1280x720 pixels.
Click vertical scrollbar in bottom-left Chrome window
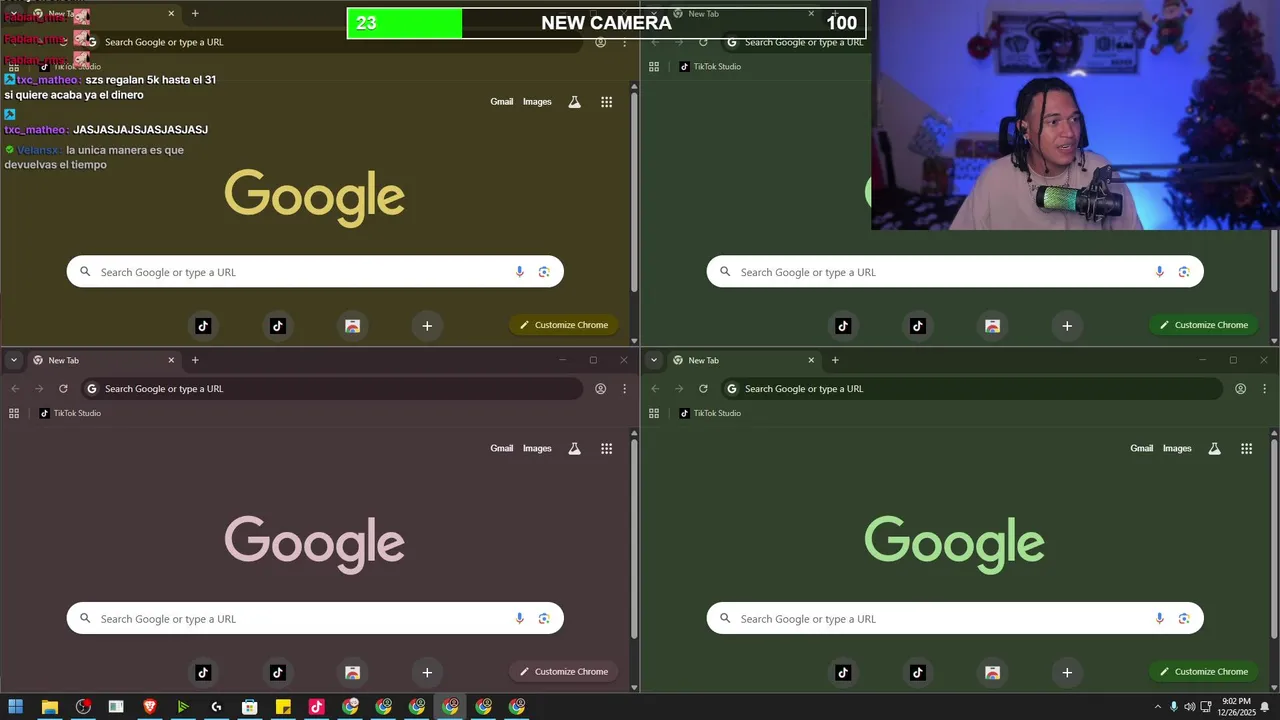point(634,539)
